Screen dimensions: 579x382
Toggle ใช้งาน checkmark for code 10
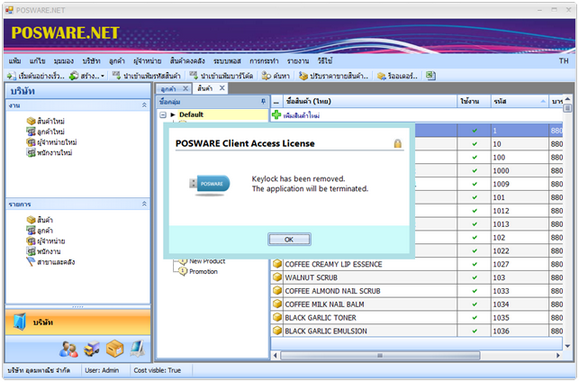(x=474, y=144)
